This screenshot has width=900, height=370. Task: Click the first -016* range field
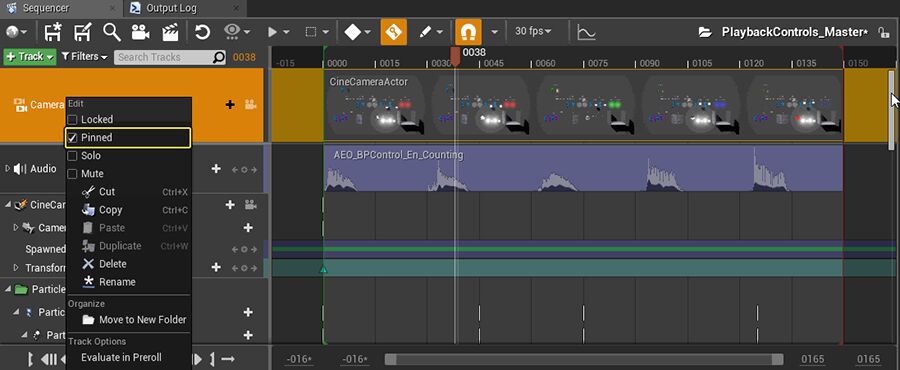click(x=299, y=360)
